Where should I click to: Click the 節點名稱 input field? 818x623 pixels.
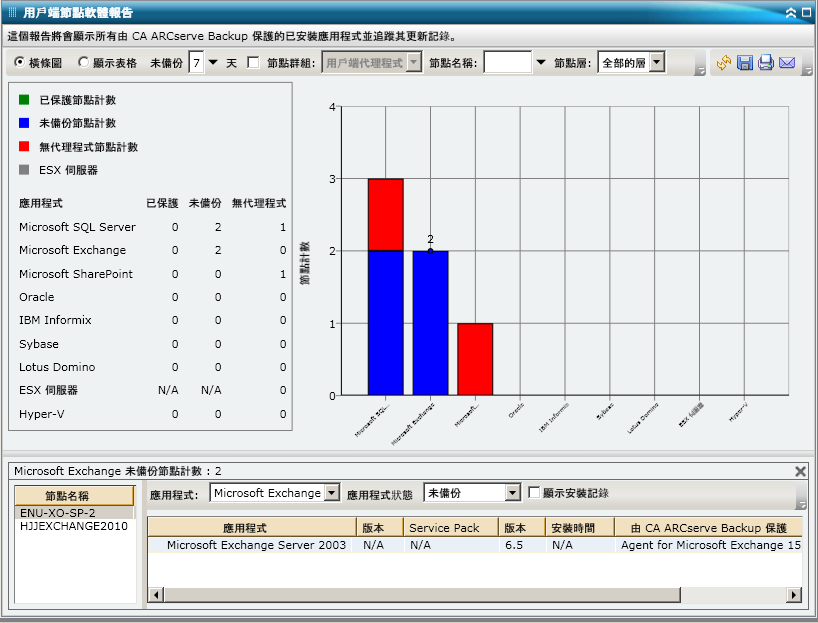tap(508, 63)
